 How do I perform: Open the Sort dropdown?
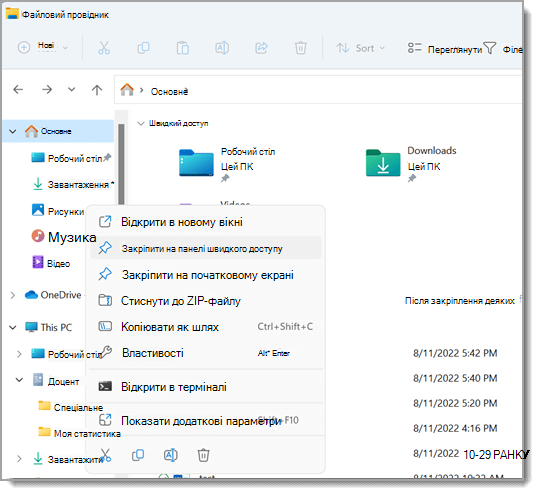pos(360,48)
